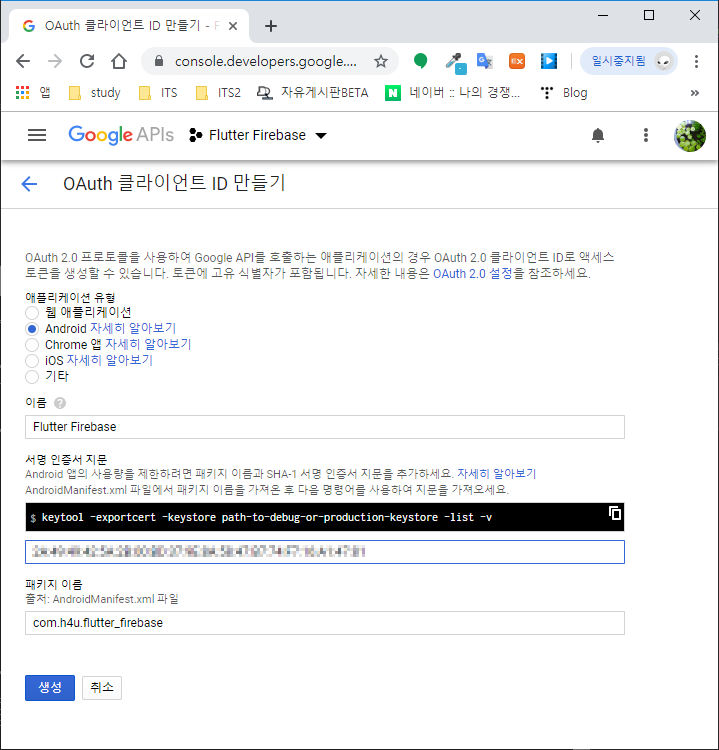Viewport: 719px width, 750px height.
Task: Click the address bar URL
Action: pyautogui.click(x=266, y=61)
